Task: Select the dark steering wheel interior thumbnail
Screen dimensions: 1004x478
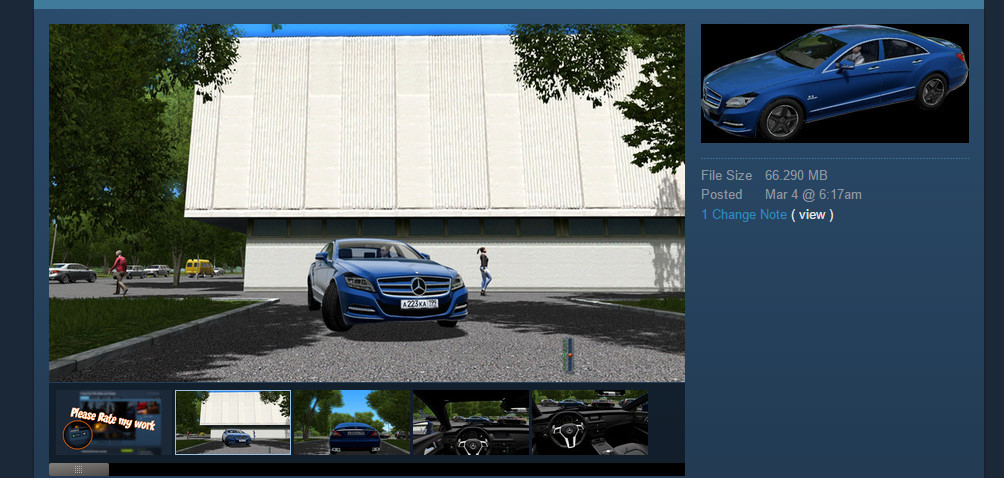Action: tap(590, 422)
